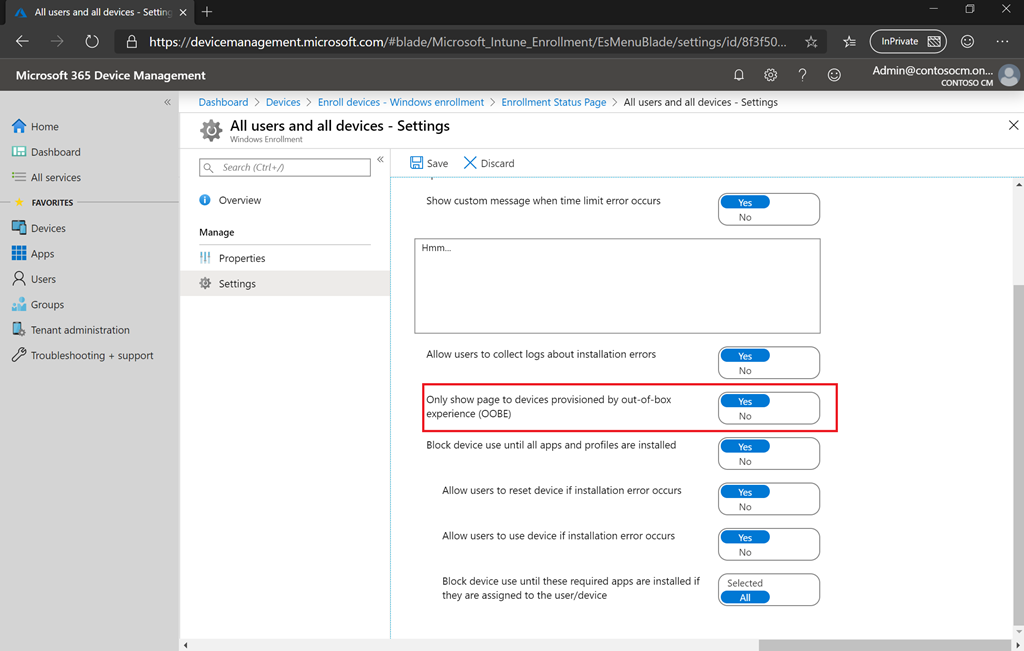Open Troubleshooting + support
Screen dimensions: 1024x651
(85, 354)
